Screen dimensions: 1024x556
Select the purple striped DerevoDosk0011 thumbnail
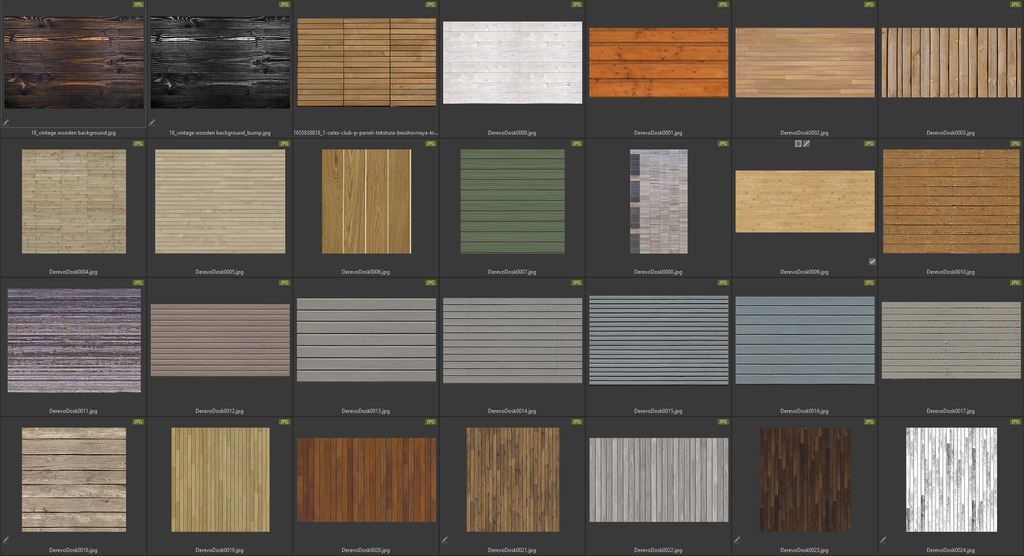pos(74,340)
